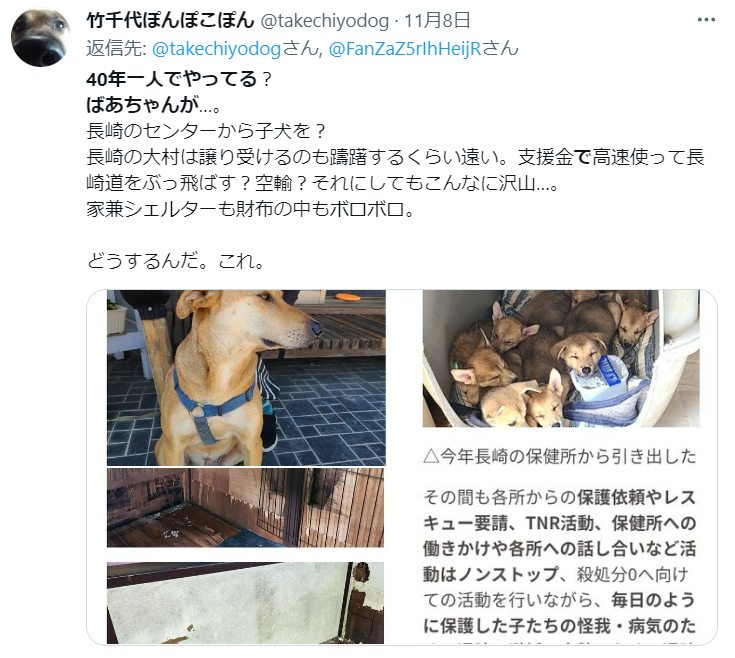Click caption 今年長崎の保健所から引き出した
Image resolution: width=735 pixels, height=658 pixels.
pyautogui.click(x=569, y=456)
